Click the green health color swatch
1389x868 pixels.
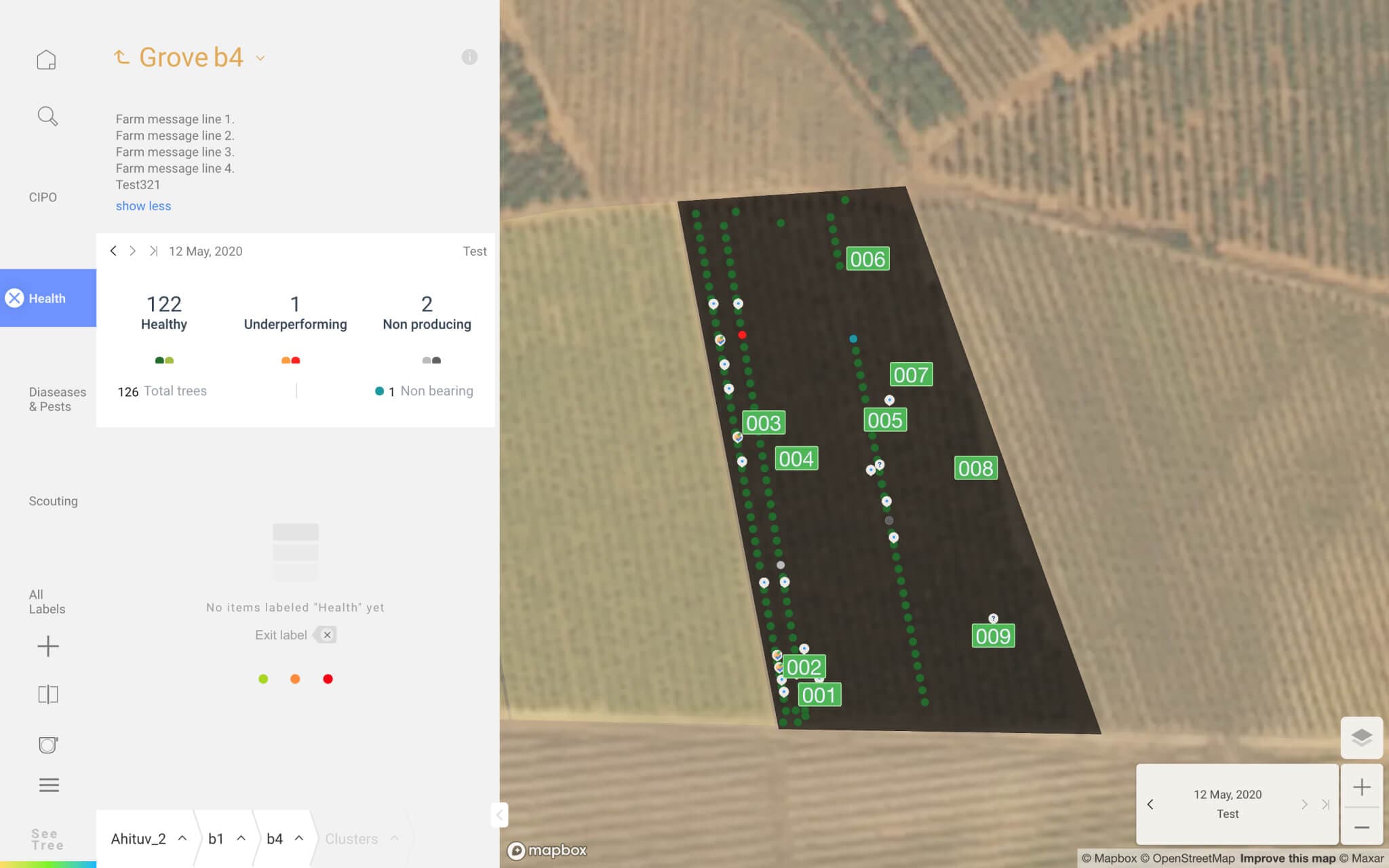click(264, 678)
